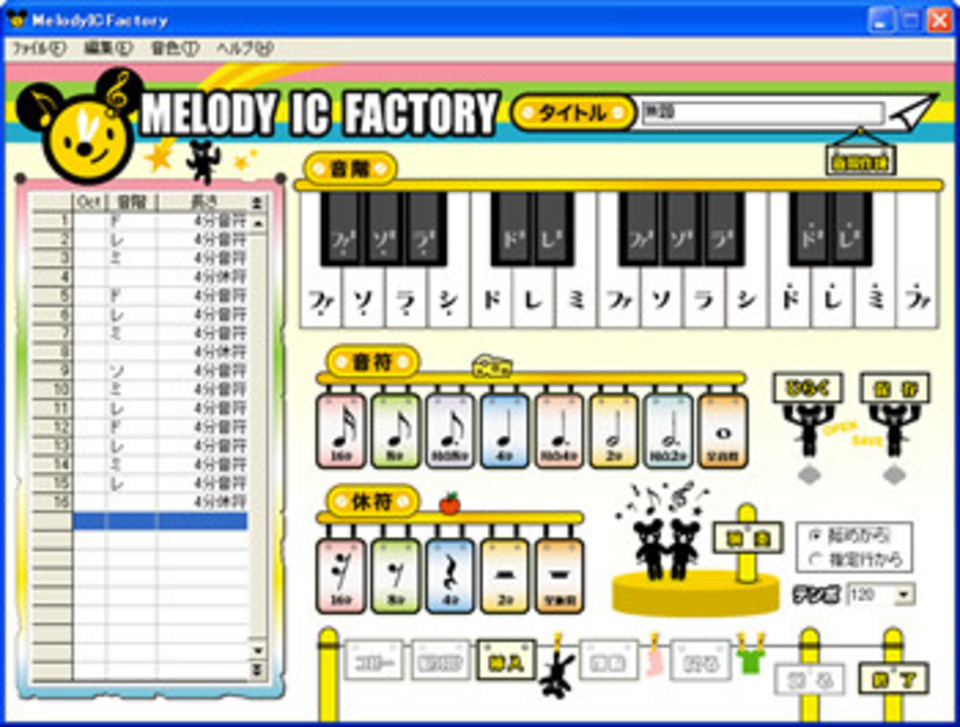Pick the dotted half note card

click(x=669, y=431)
